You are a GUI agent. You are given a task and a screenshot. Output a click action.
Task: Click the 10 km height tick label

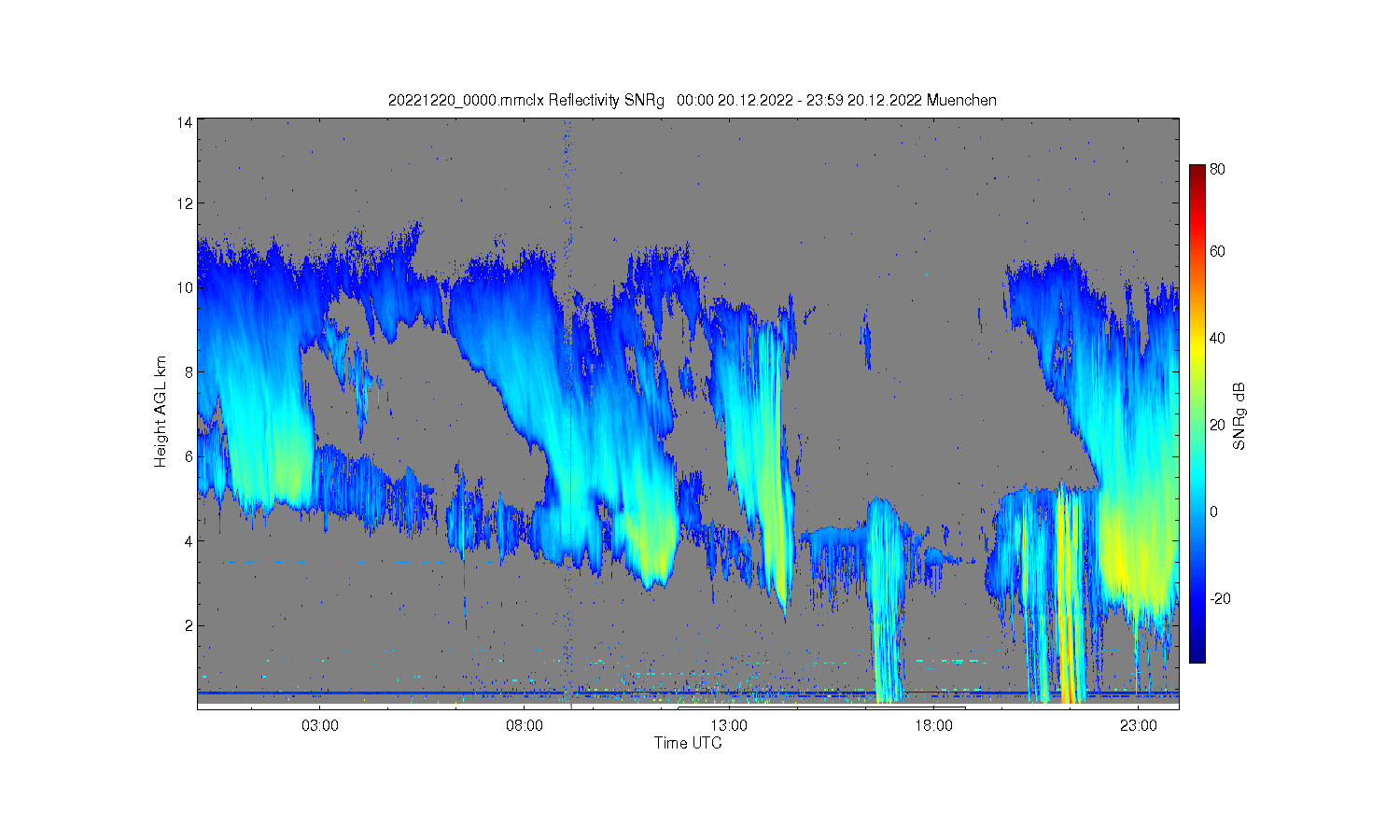tap(185, 287)
